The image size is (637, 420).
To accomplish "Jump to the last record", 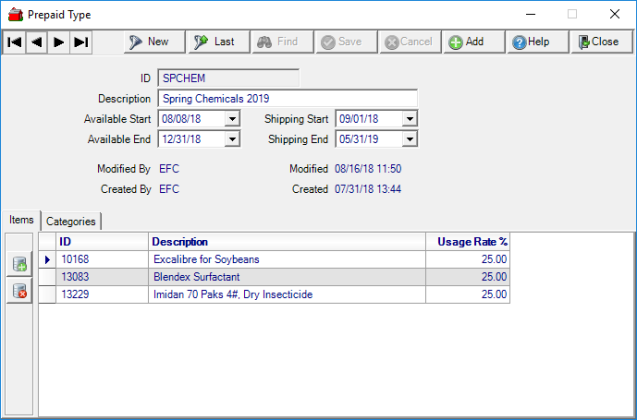I will point(81,42).
